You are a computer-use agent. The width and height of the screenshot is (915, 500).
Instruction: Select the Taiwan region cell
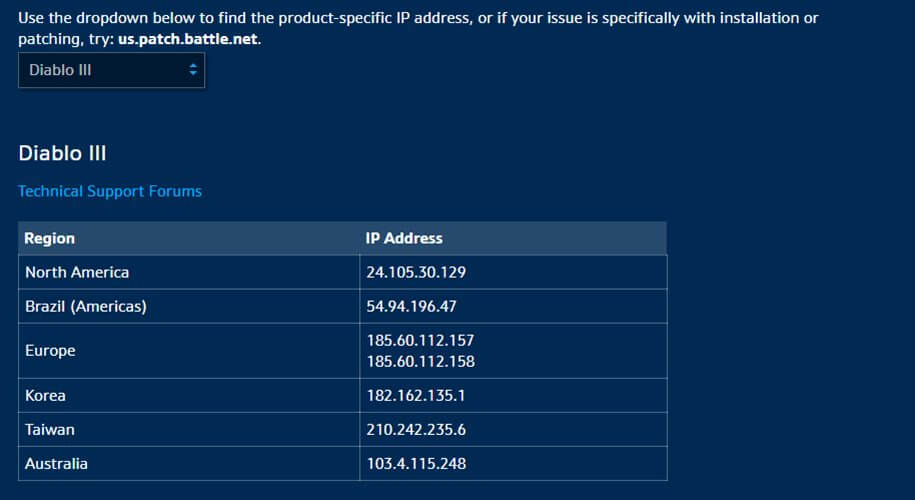coord(50,430)
